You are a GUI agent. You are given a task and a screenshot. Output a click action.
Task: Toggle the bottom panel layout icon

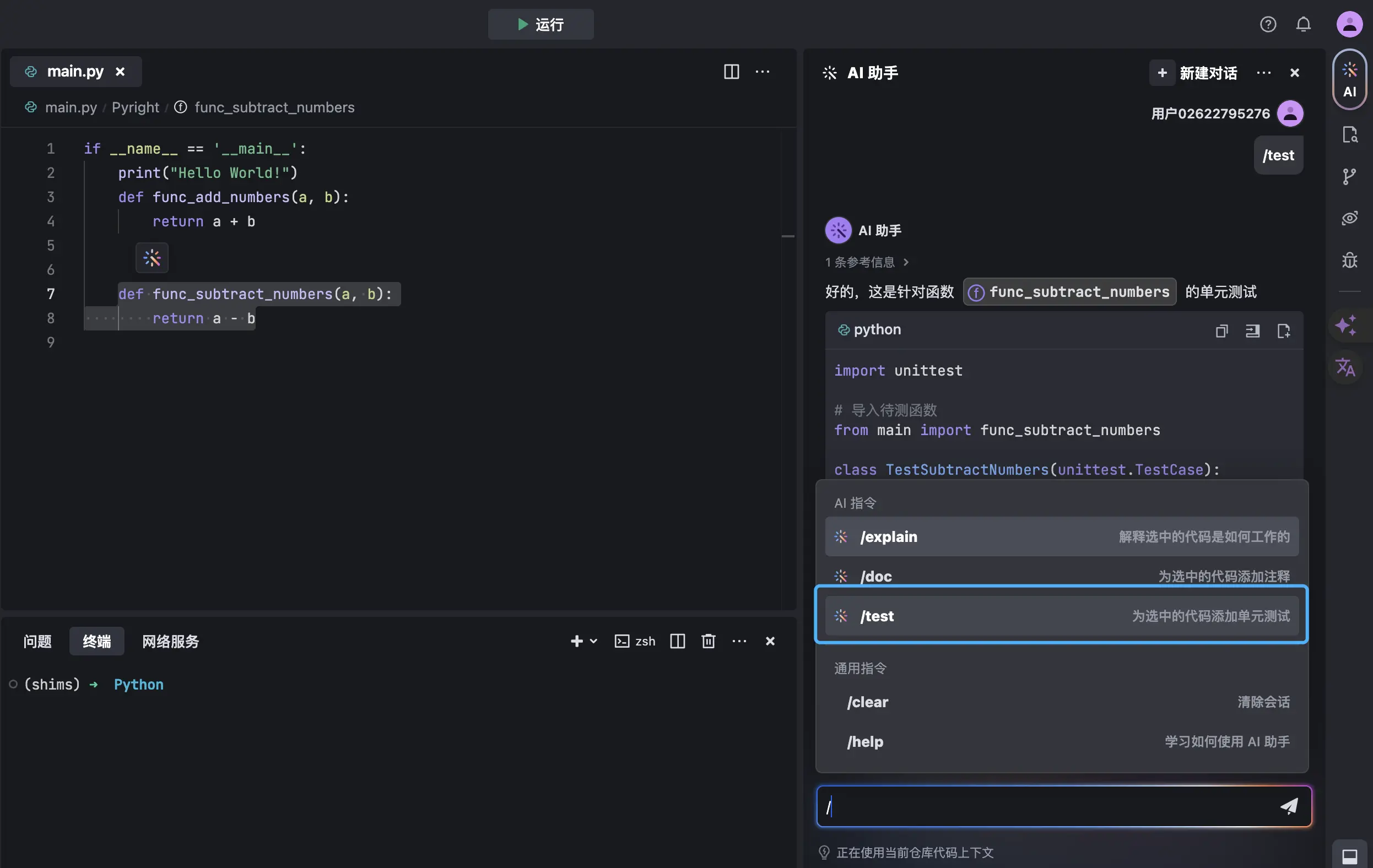pyautogui.click(x=1350, y=856)
